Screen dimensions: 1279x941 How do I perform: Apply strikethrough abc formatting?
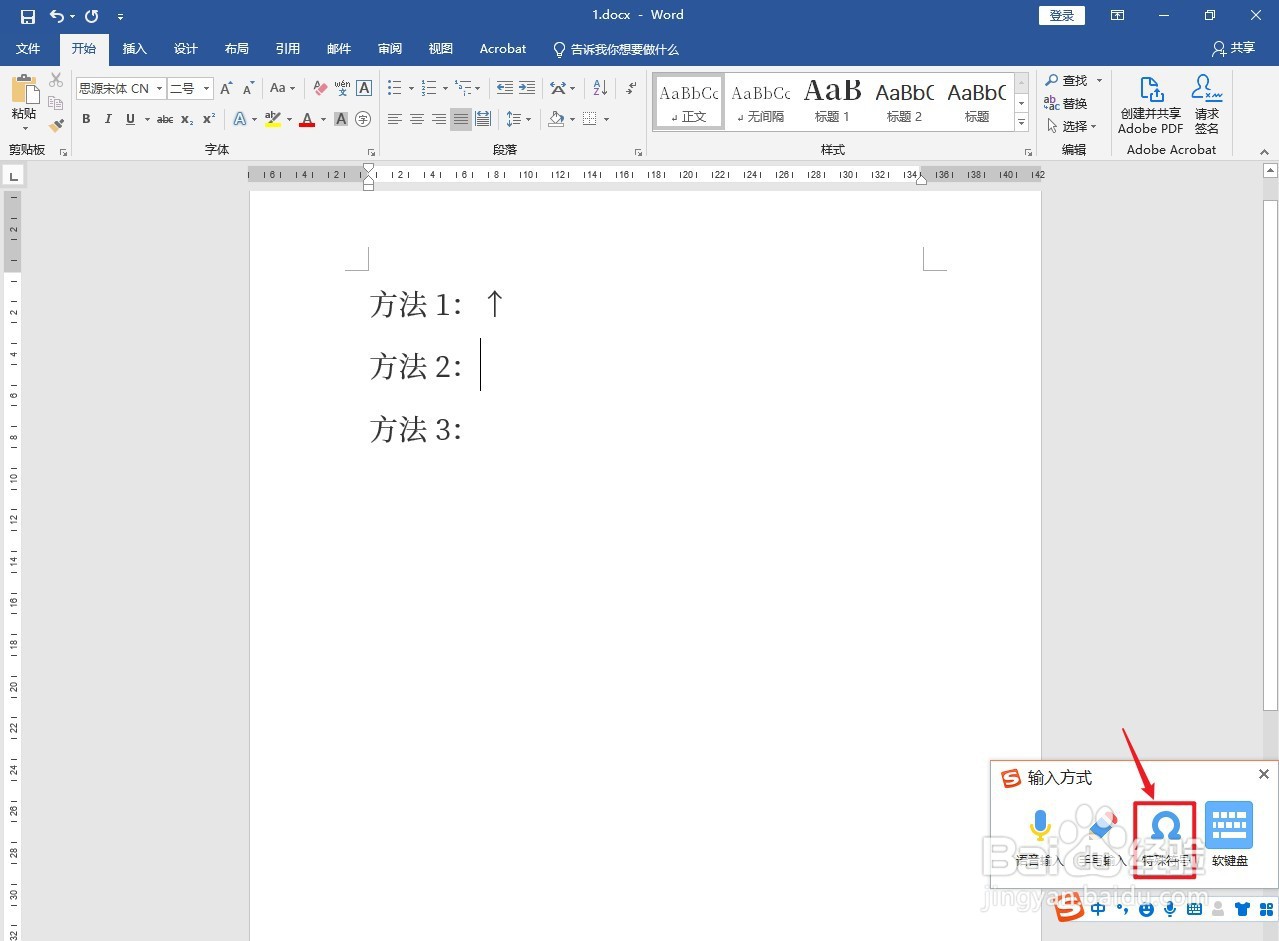[x=165, y=119]
